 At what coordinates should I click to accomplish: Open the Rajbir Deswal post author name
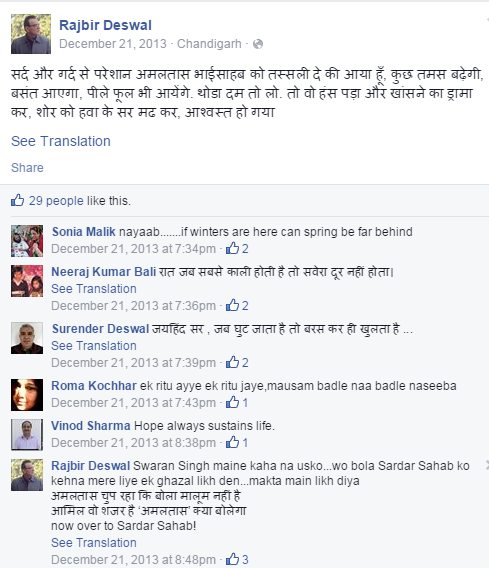click(x=105, y=25)
